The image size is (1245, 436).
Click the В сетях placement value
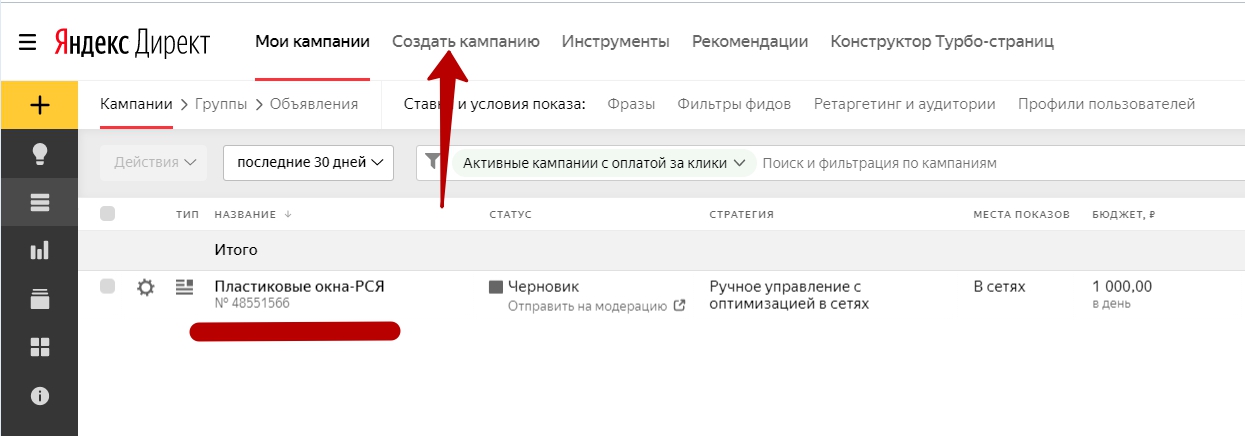click(x=1000, y=286)
